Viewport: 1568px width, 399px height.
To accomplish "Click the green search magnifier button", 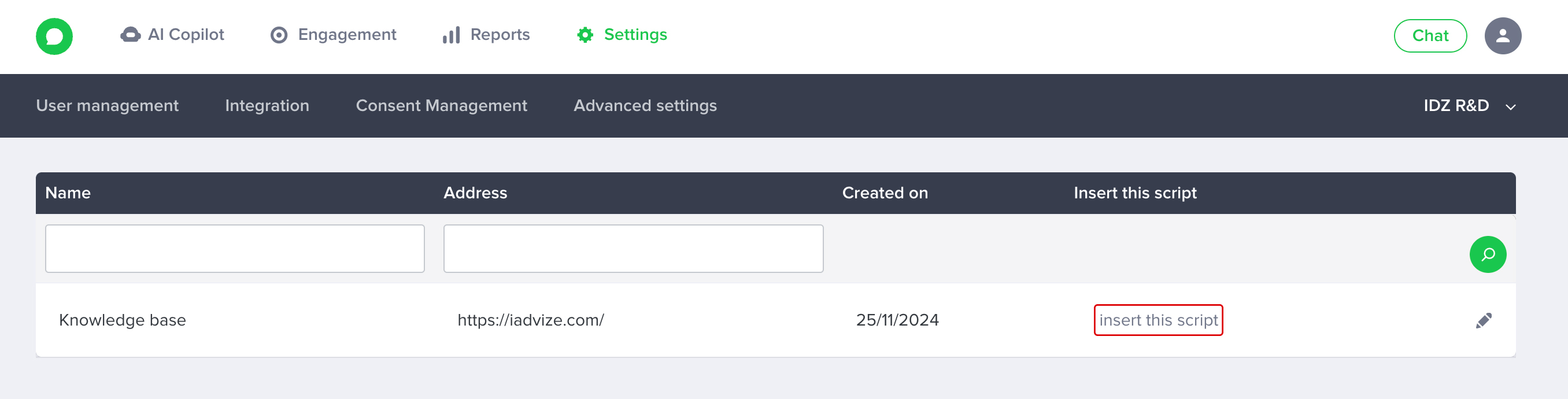I will pyautogui.click(x=1487, y=254).
